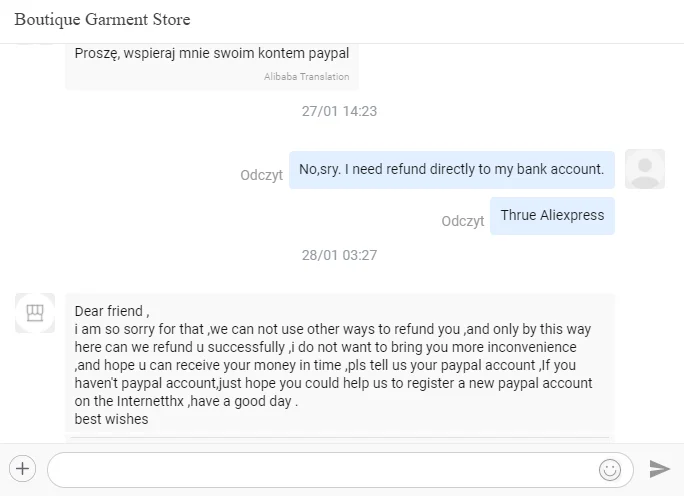Open the Boutique Garment Store title
The width and height of the screenshot is (684, 496).
tap(102, 20)
